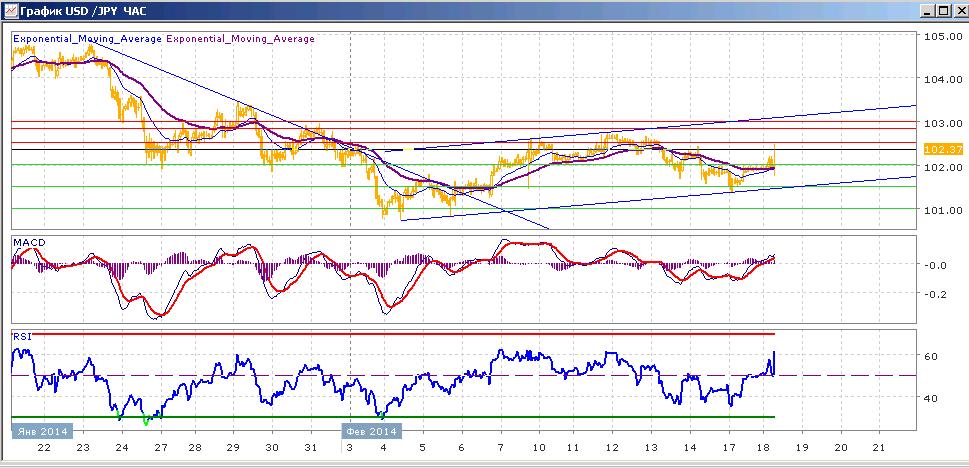Minimize the USD/JPY chart window
The width and height of the screenshot is (969, 468).
[927, 11]
